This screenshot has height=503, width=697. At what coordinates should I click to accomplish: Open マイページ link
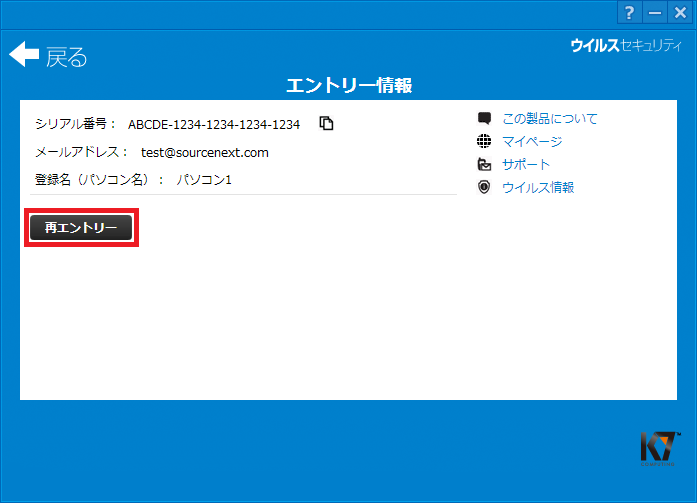tap(532, 142)
